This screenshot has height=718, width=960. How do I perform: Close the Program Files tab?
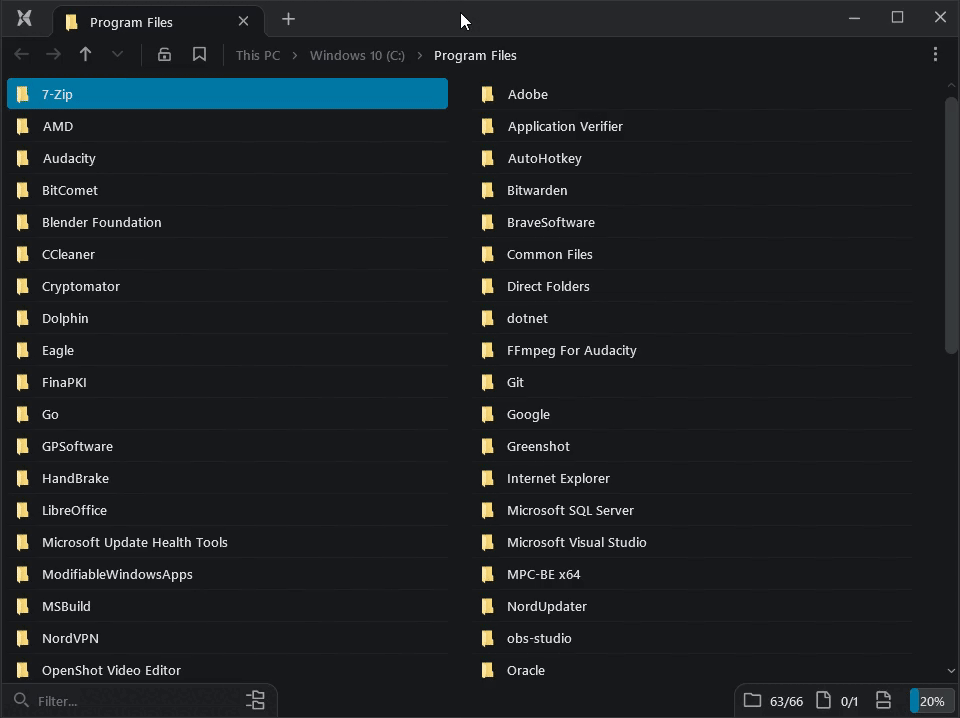(x=243, y=21)
